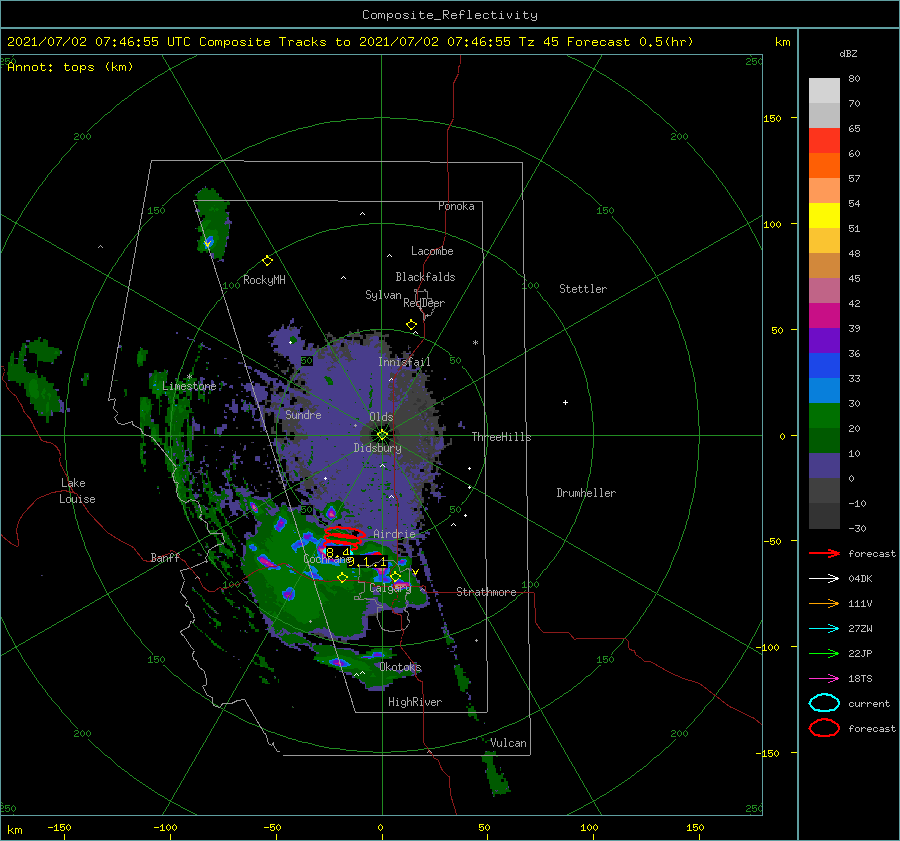Select the bright green 20–30 dBZ swatch

(824, 416)
